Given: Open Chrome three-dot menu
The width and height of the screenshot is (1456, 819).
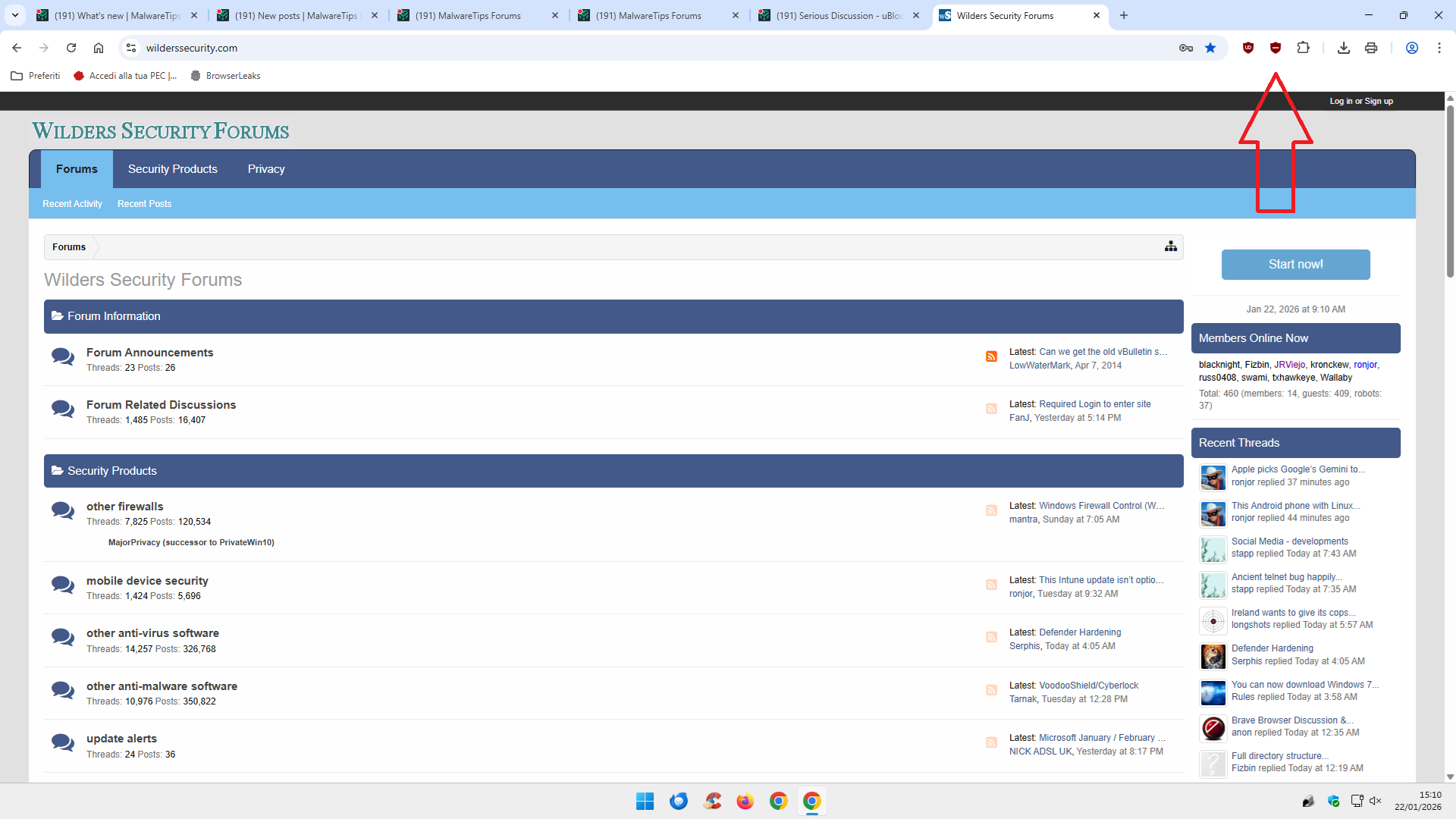Looking at the screenshot, I should 1439,48.
